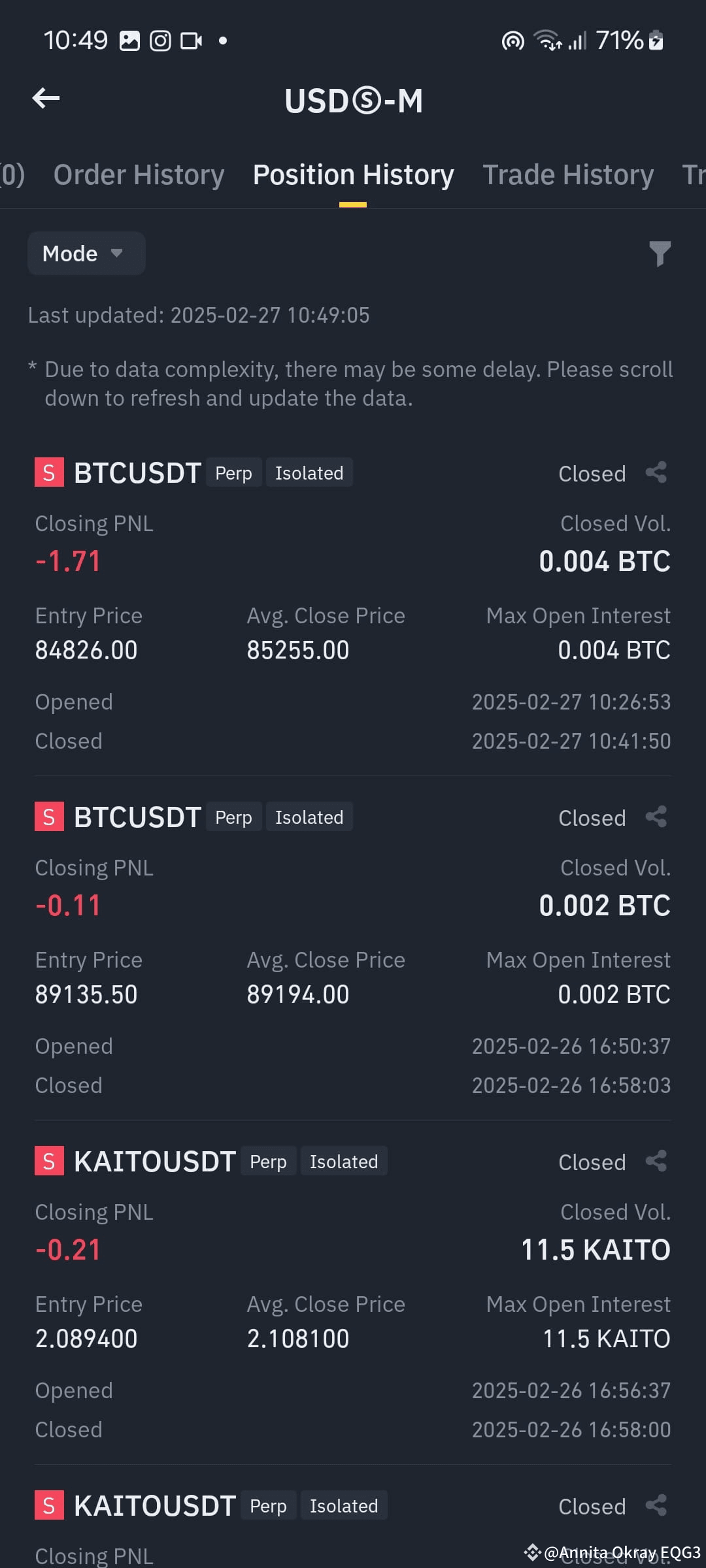Expand the Mode dropdown

[x=86, y=253]
